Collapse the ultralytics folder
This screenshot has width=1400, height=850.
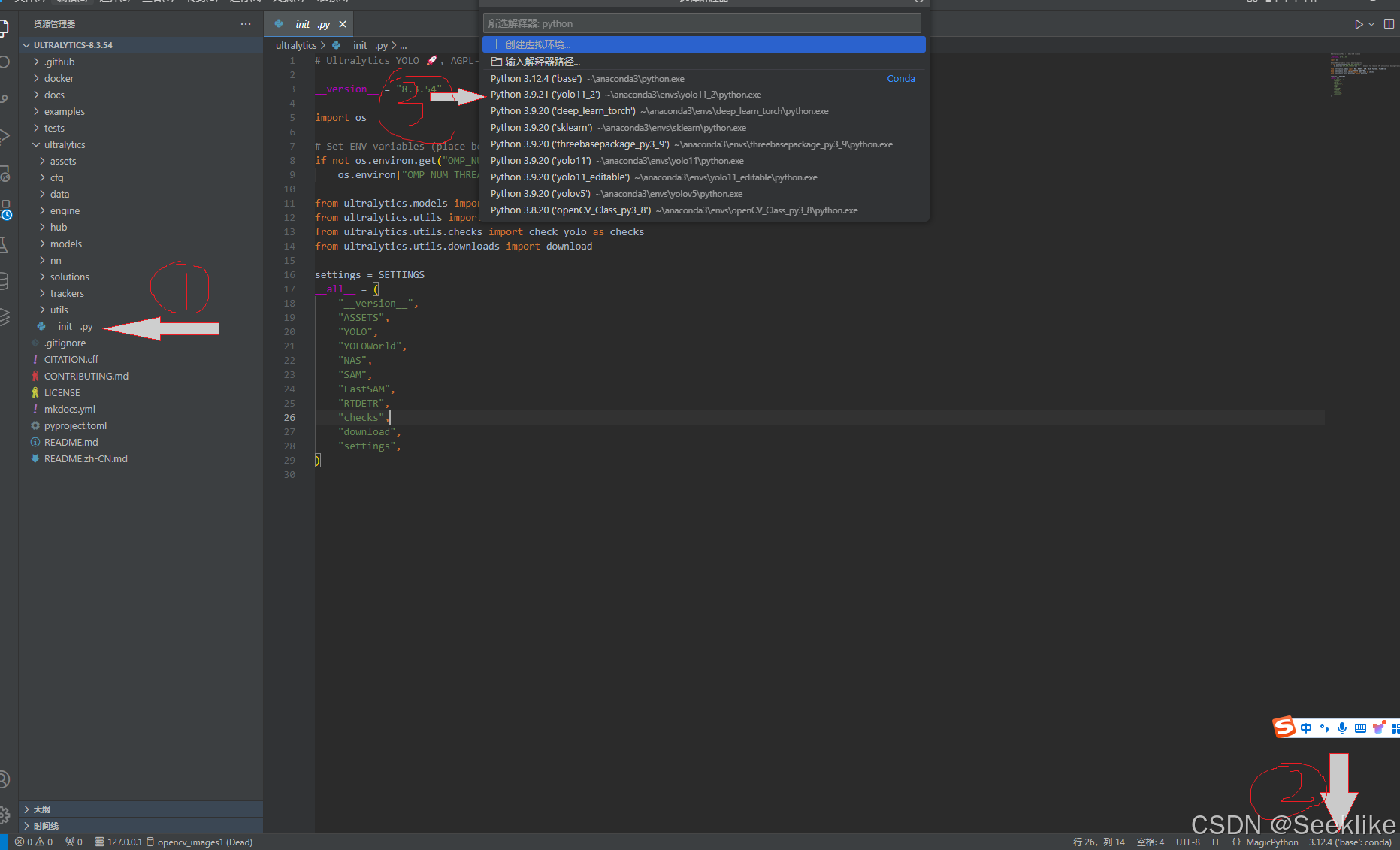[141, 144]
